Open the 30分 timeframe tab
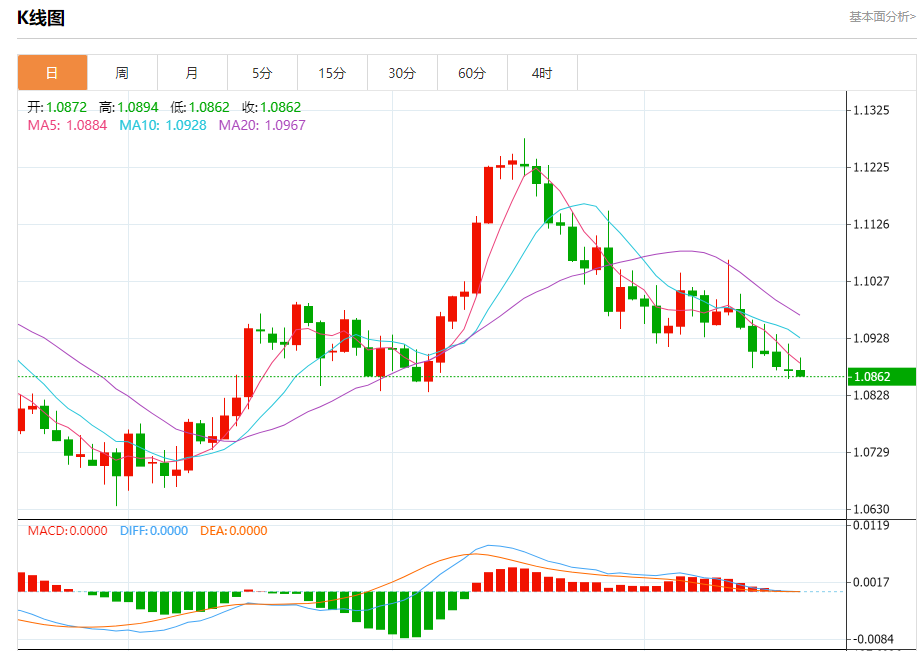Image resolution: width=923 pixels, height=651 pixels. click(403, 73)
